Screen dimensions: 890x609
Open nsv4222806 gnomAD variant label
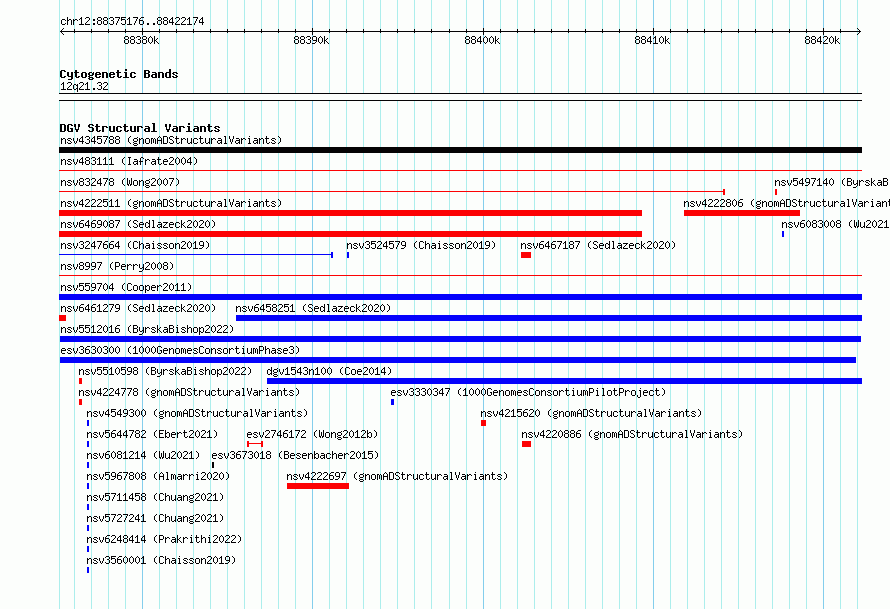click(786, 203)
